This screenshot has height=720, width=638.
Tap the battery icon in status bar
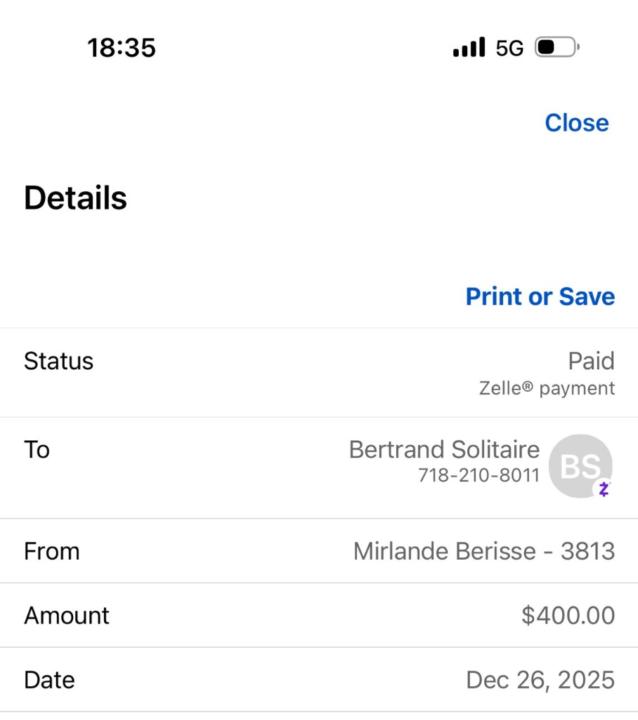[556, 47]
